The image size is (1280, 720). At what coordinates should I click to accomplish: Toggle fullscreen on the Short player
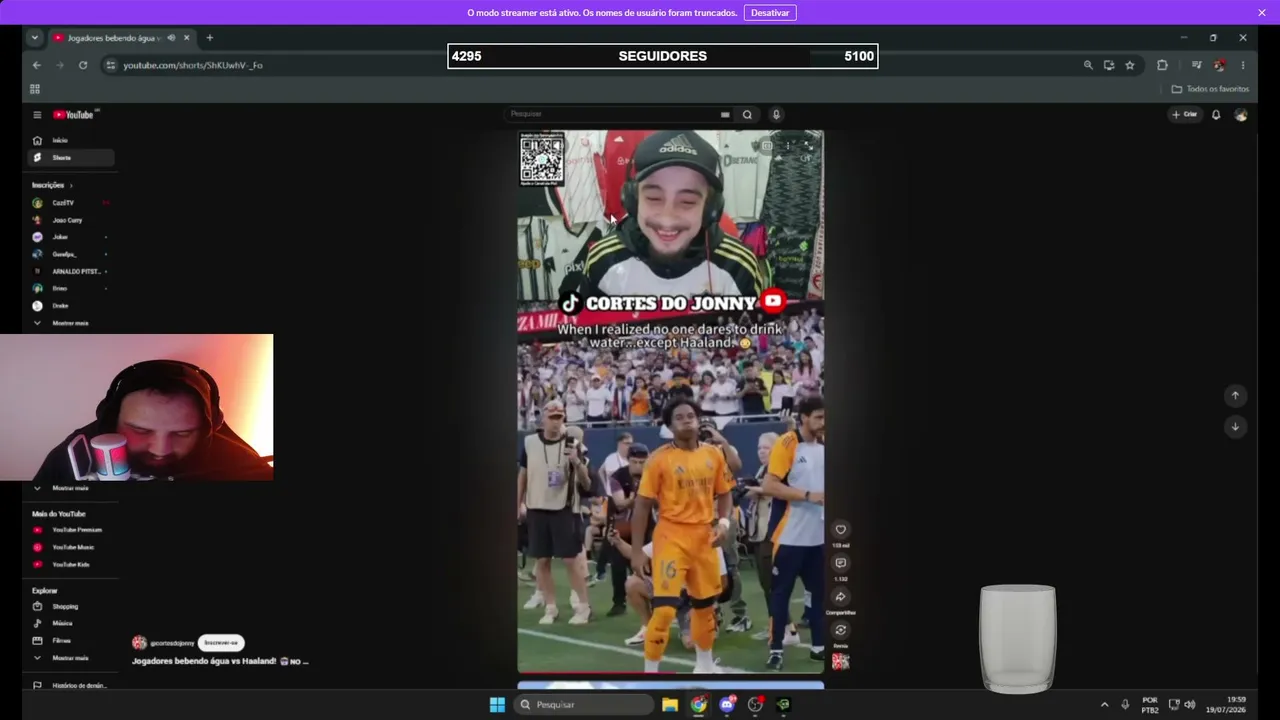click(x=809, y=146)
